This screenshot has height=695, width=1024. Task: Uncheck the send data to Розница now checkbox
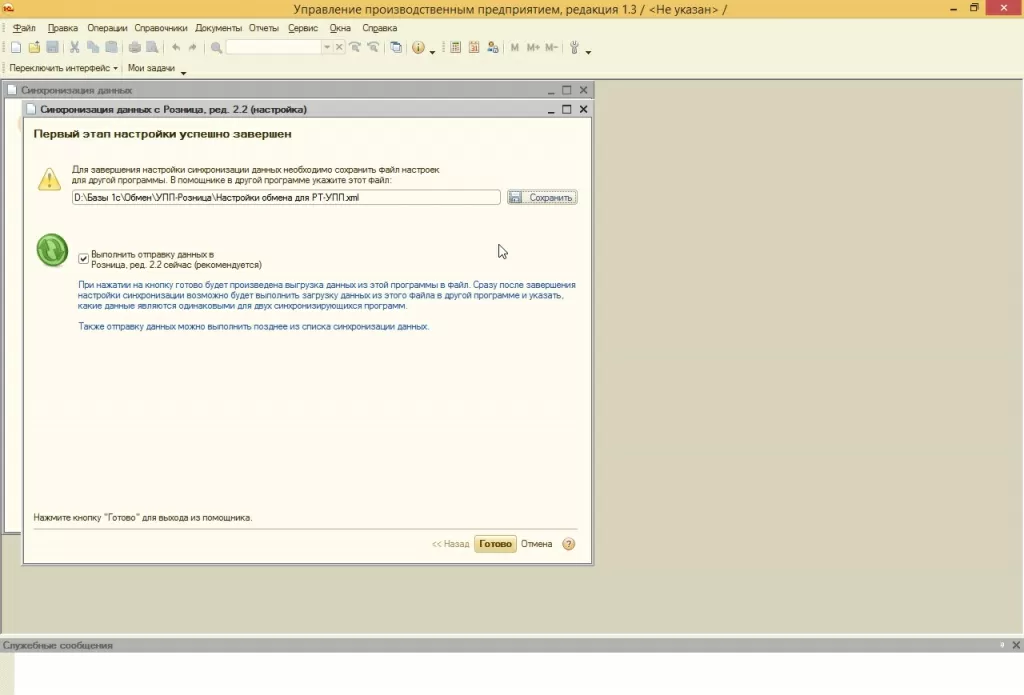84,259
